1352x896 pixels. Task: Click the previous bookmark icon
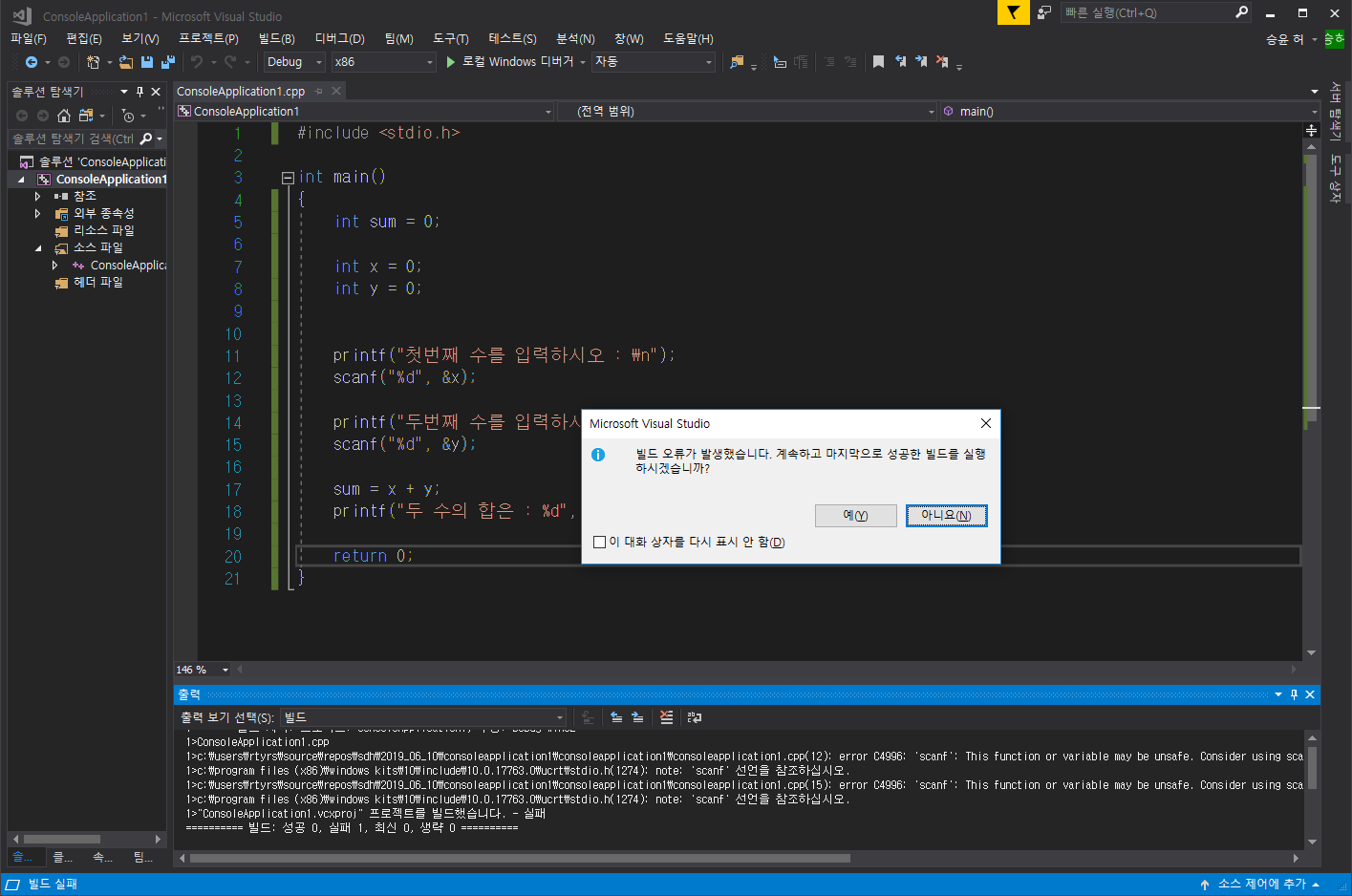(x=900, y=62)
